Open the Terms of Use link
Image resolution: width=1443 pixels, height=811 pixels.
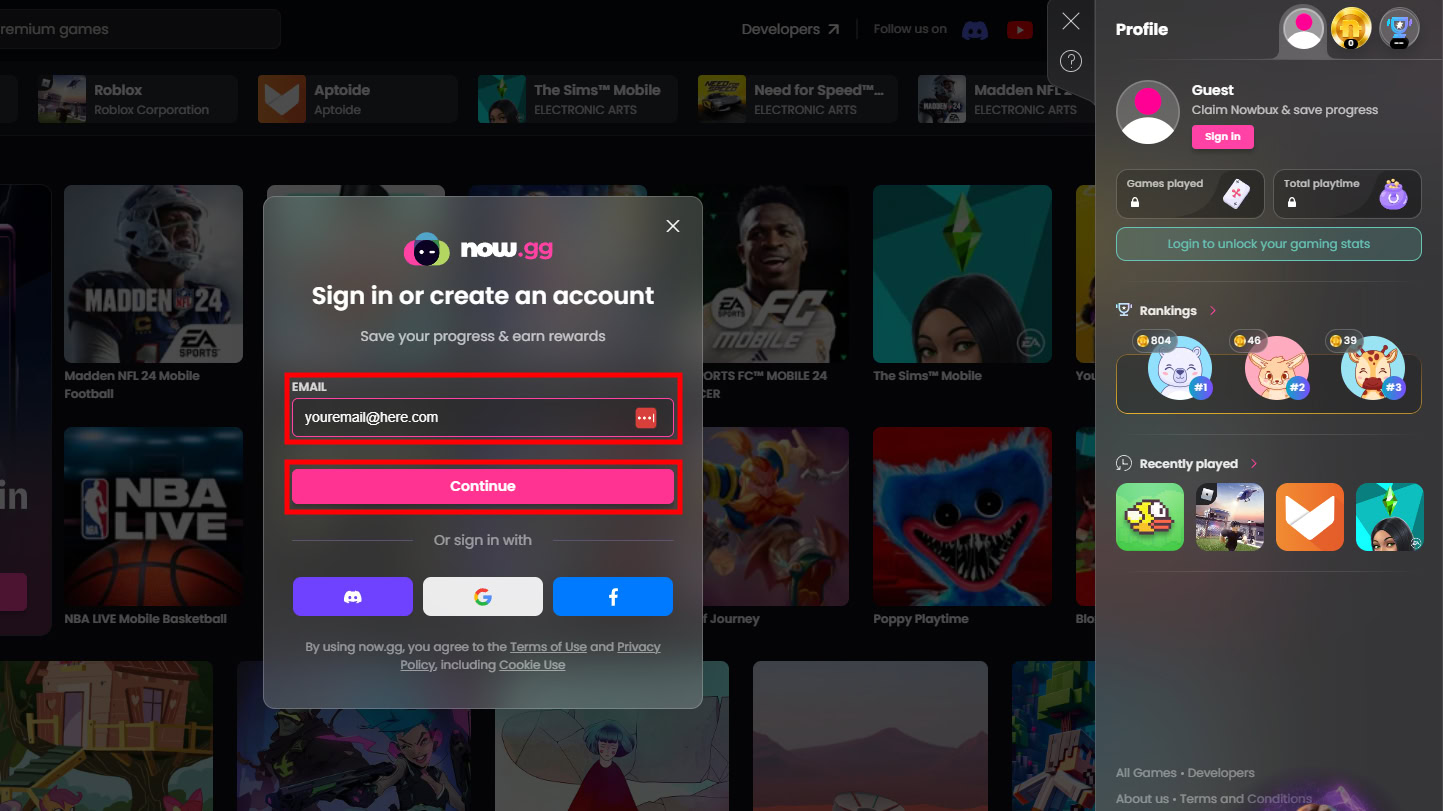pos(548,647)
